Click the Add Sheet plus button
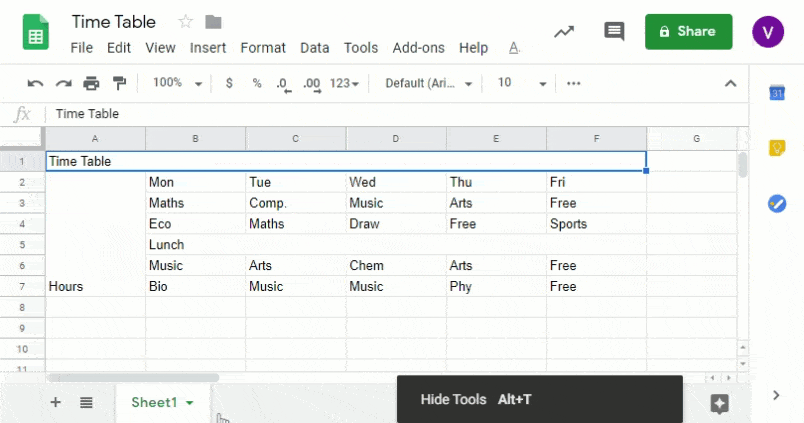Image resolution: width=804 pixels, height=423 pixels. pyautogui.click(x=55, y=402)
